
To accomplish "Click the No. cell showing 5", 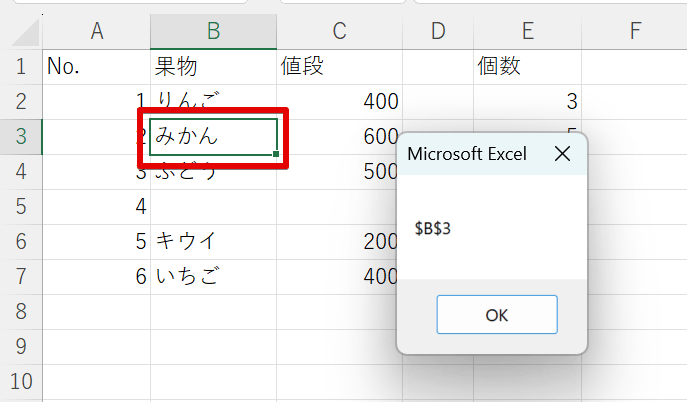I will click(x=96, y=242).
